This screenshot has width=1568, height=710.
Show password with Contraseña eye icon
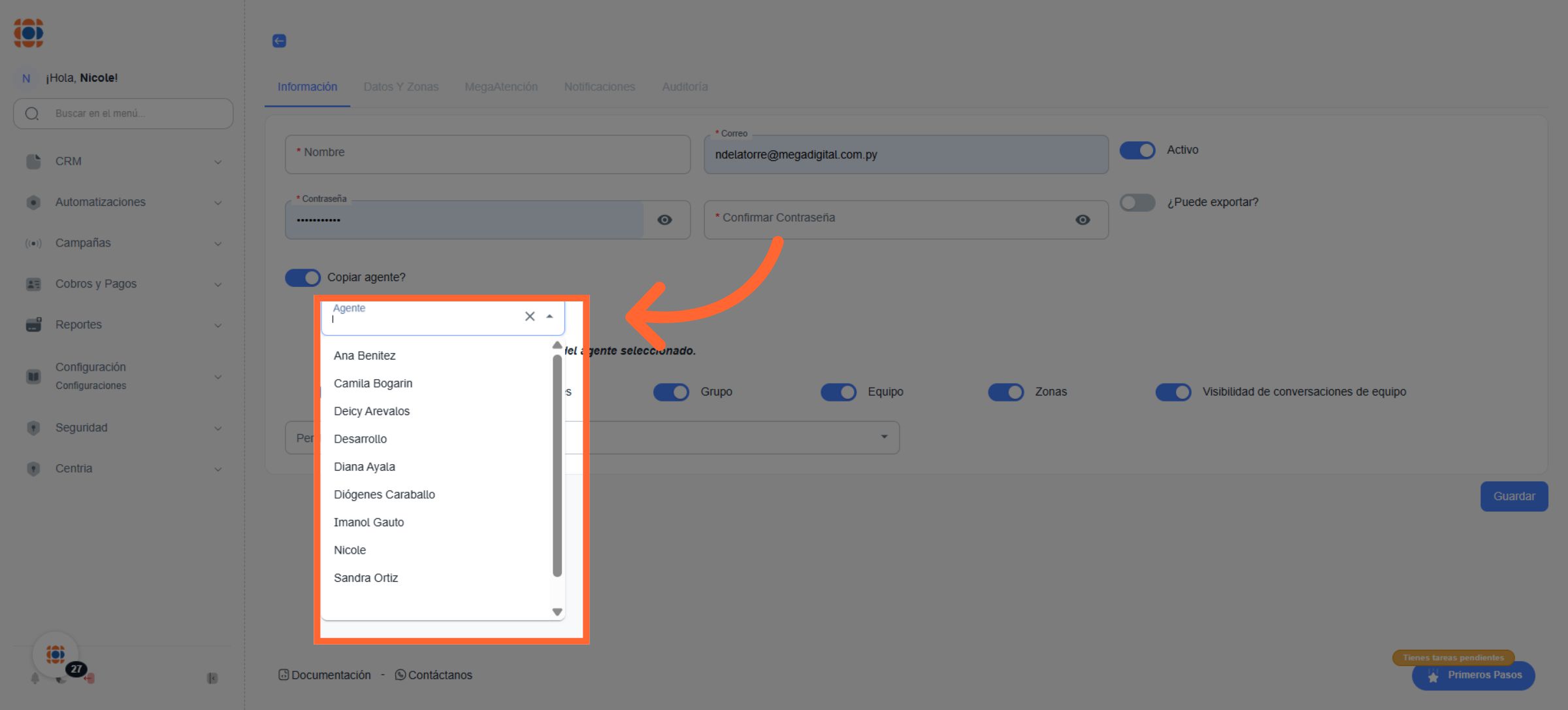664,220
